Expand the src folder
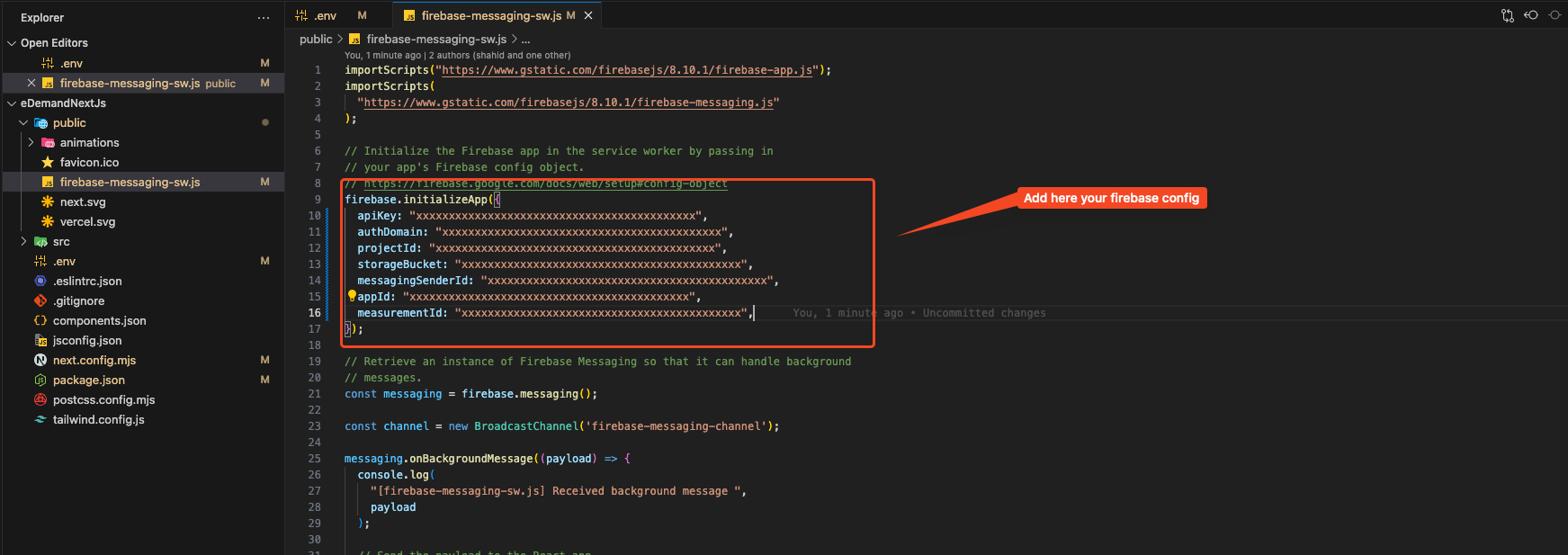The height and width of the screenshot is (555, 1568). [x=23, y=241]
